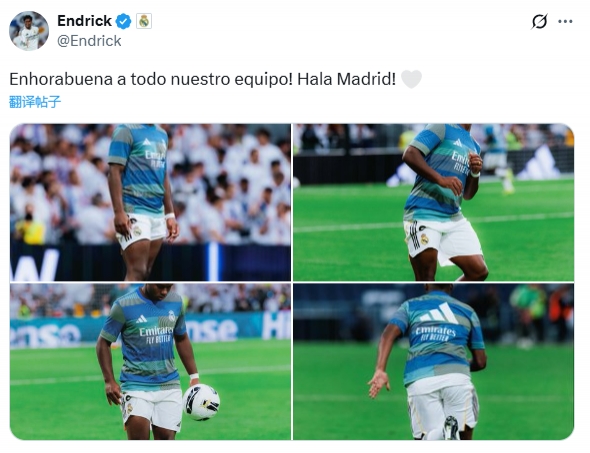Click the soccer ball in the ball photo
The image size is (590, 453).
201,402
